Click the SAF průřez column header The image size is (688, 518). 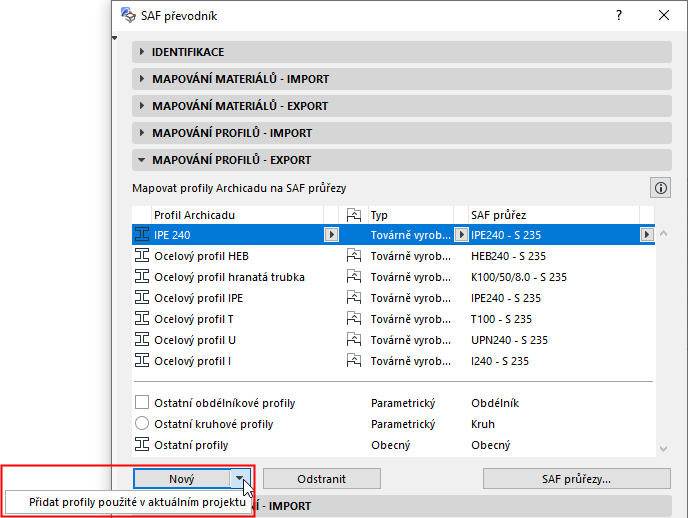click(x=554, y=215)
